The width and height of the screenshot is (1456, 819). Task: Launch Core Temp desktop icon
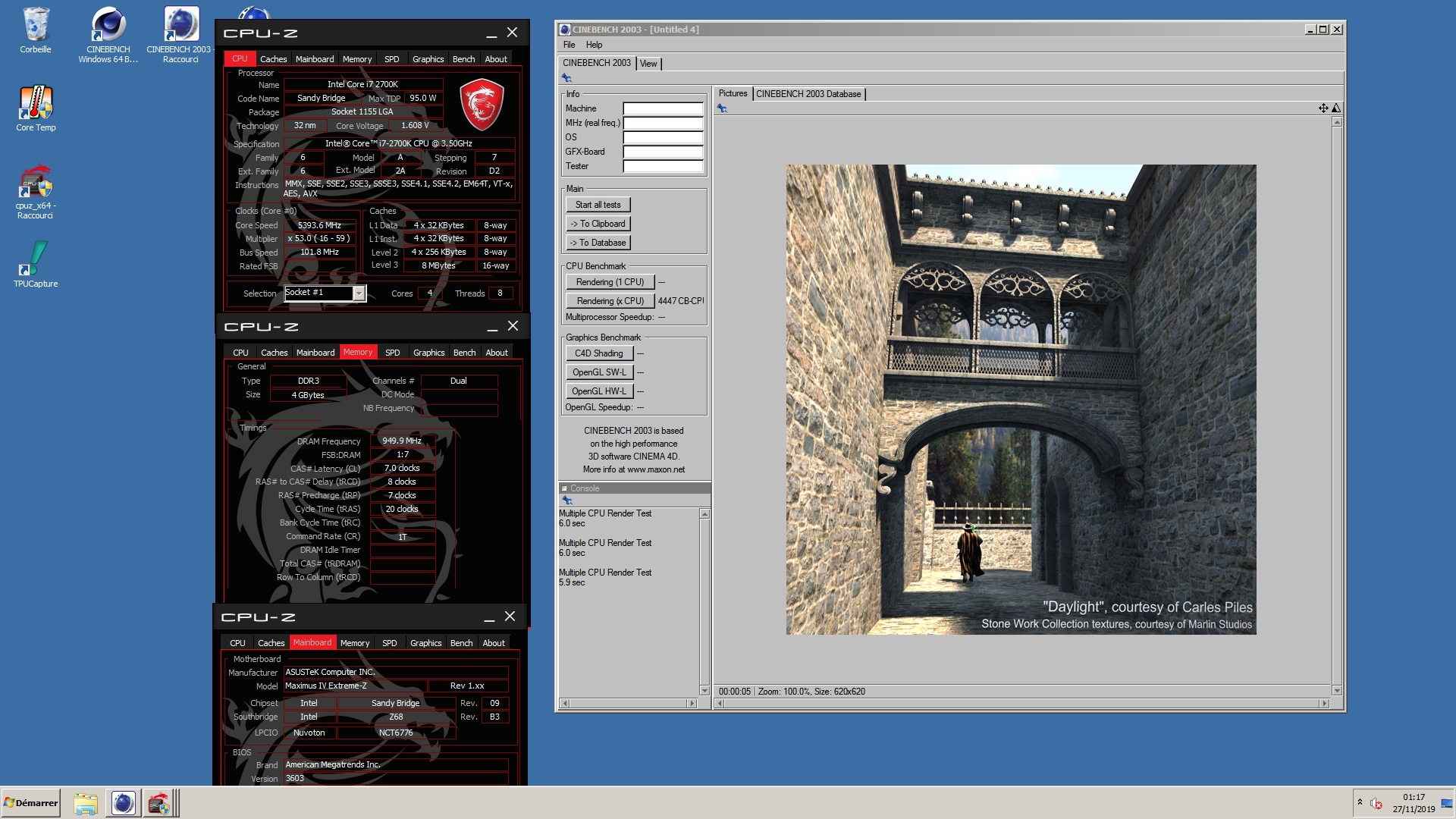pos(36,108)
